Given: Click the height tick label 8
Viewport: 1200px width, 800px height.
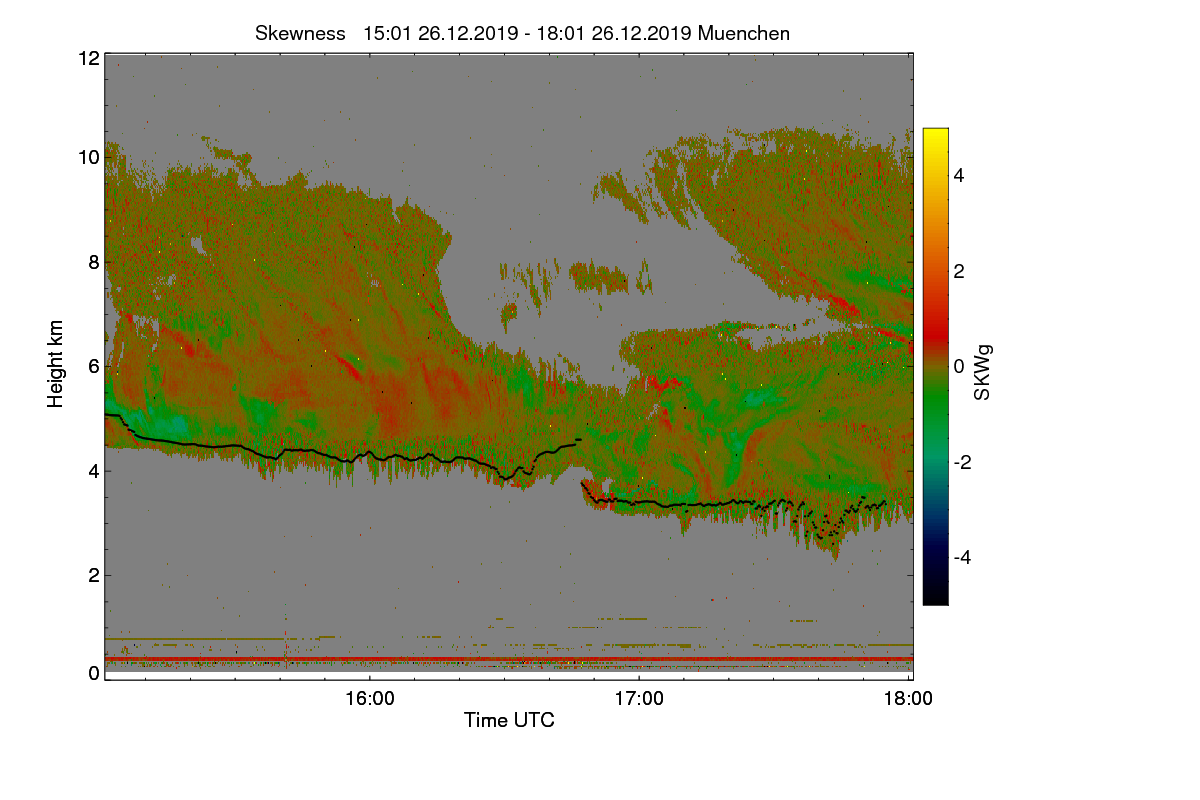Looking at the screenshot, I should coord(93,262).
